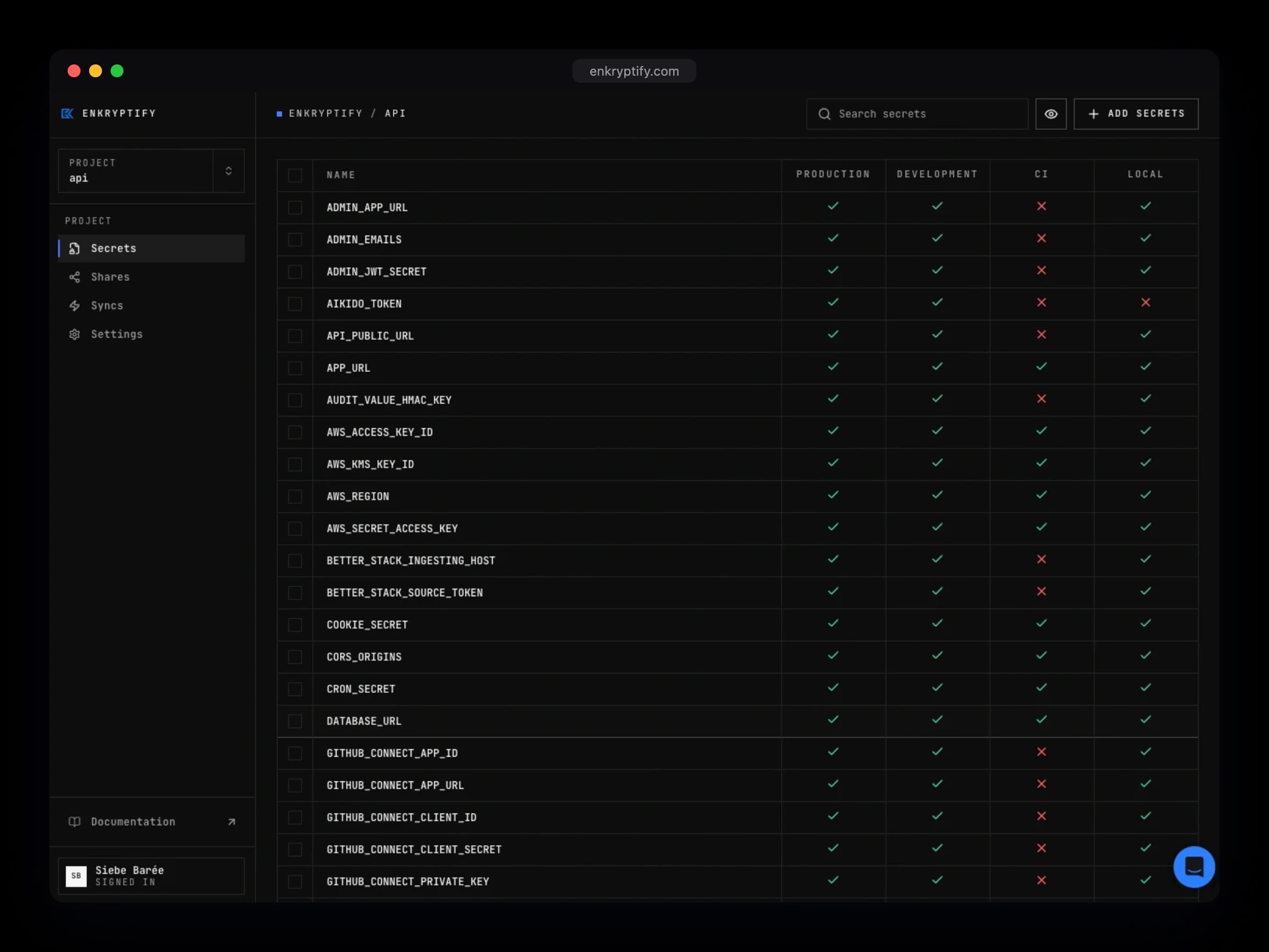Screen dimensions: 1269x952
Task: Click the Production checkmark for ADMIN_JWT_SECRET
Action: pos(833,270)
